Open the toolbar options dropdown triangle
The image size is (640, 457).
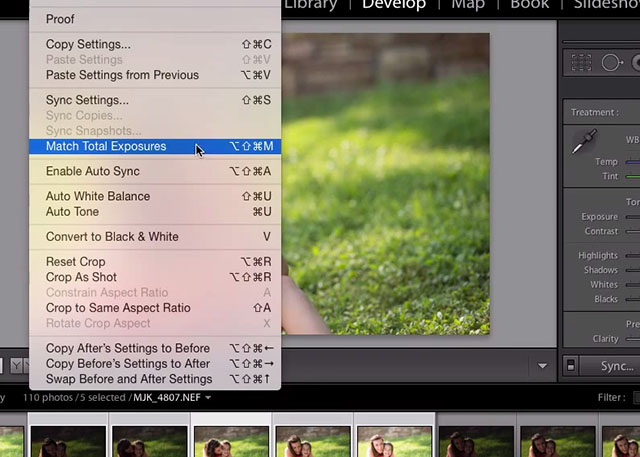(x=542, y=366)
